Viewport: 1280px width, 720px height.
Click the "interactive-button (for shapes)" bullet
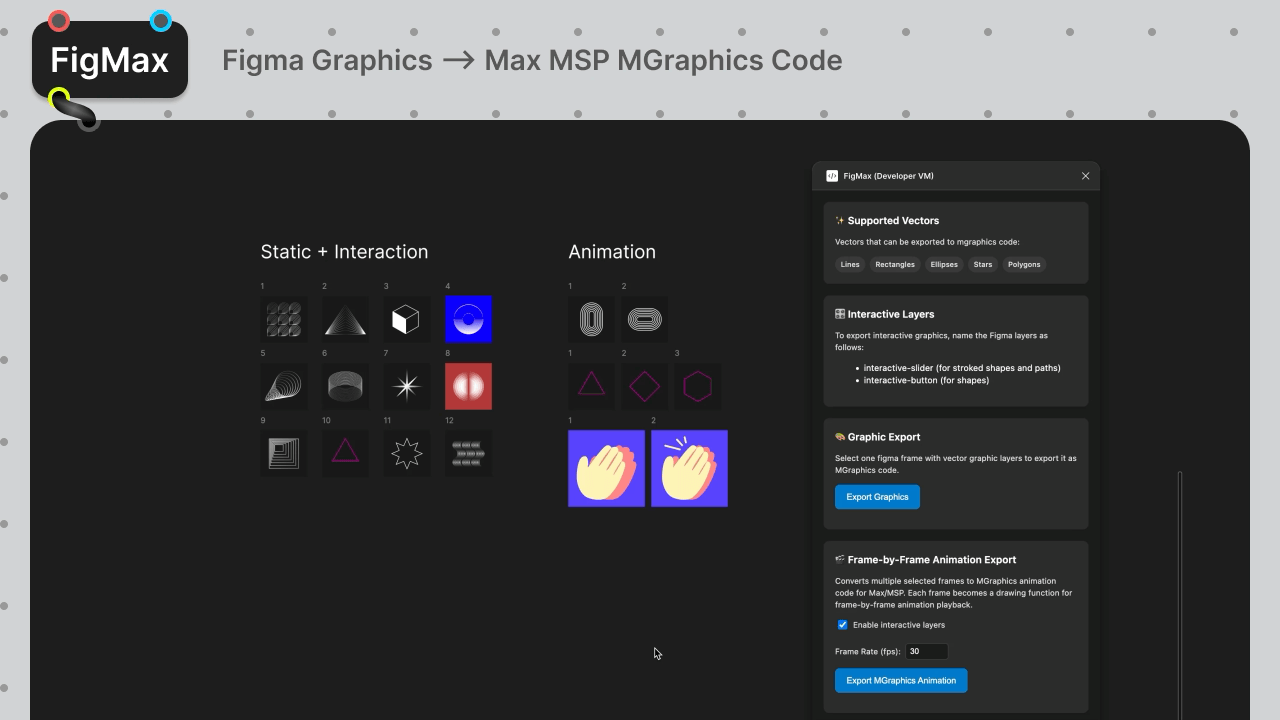tap(926, 381)
